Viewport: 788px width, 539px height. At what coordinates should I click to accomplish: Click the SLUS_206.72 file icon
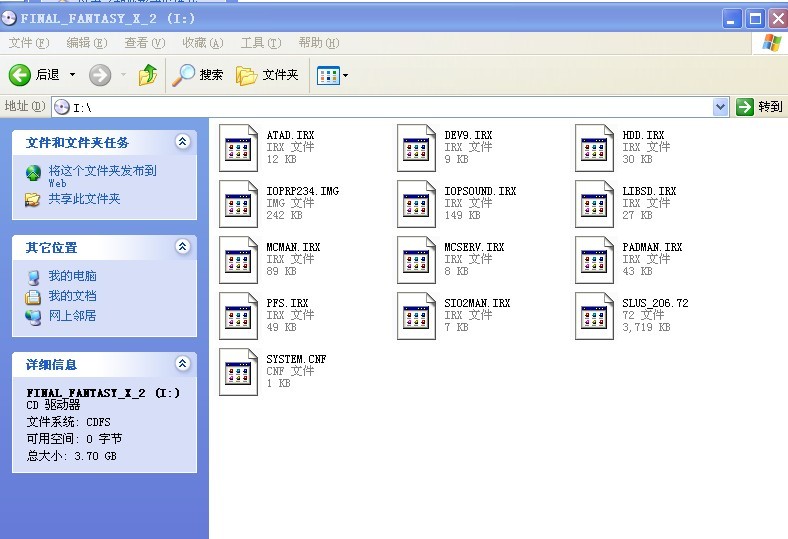[595, 316]
